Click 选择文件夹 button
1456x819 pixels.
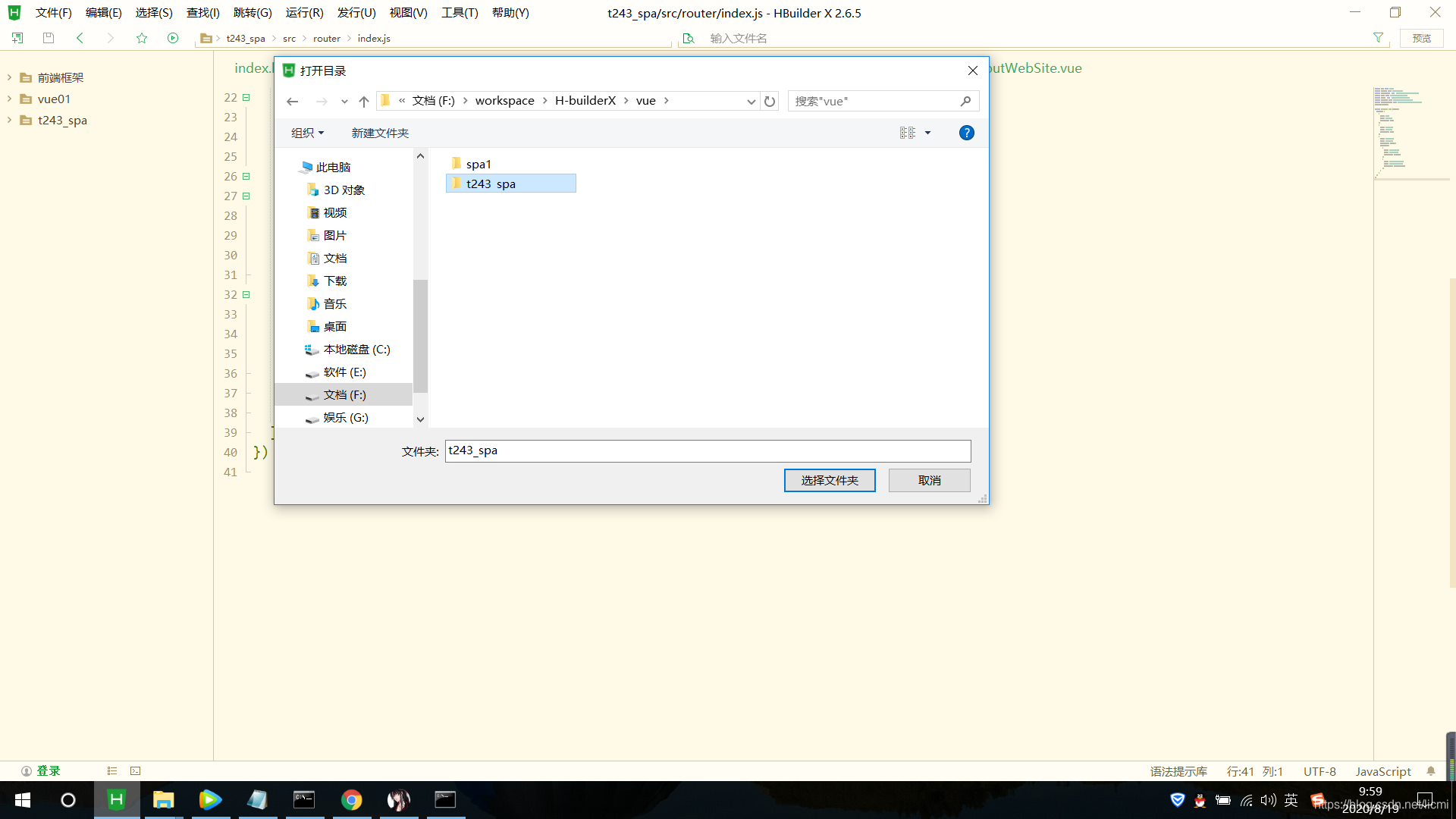(830, 480)
